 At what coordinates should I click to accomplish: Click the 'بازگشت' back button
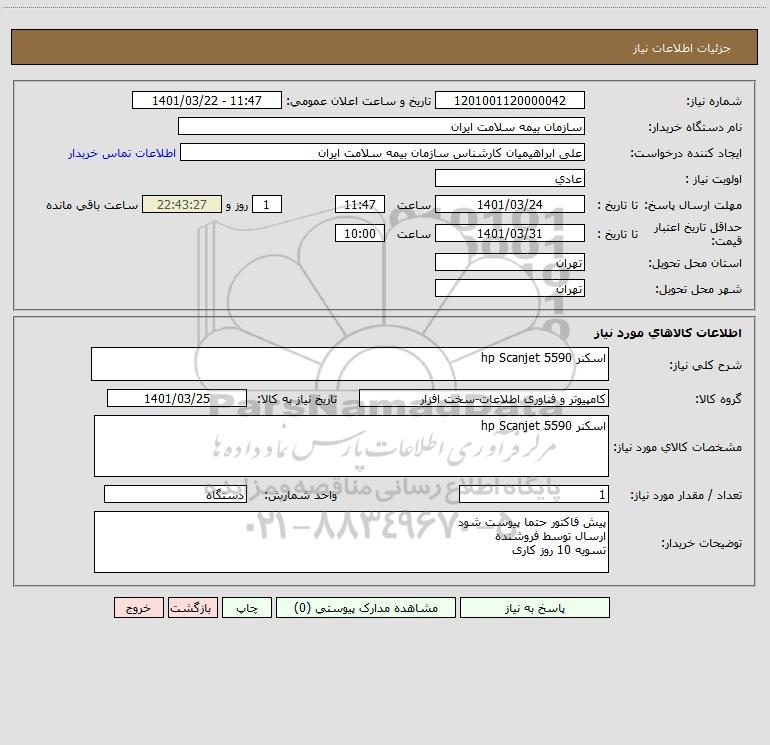192,608
